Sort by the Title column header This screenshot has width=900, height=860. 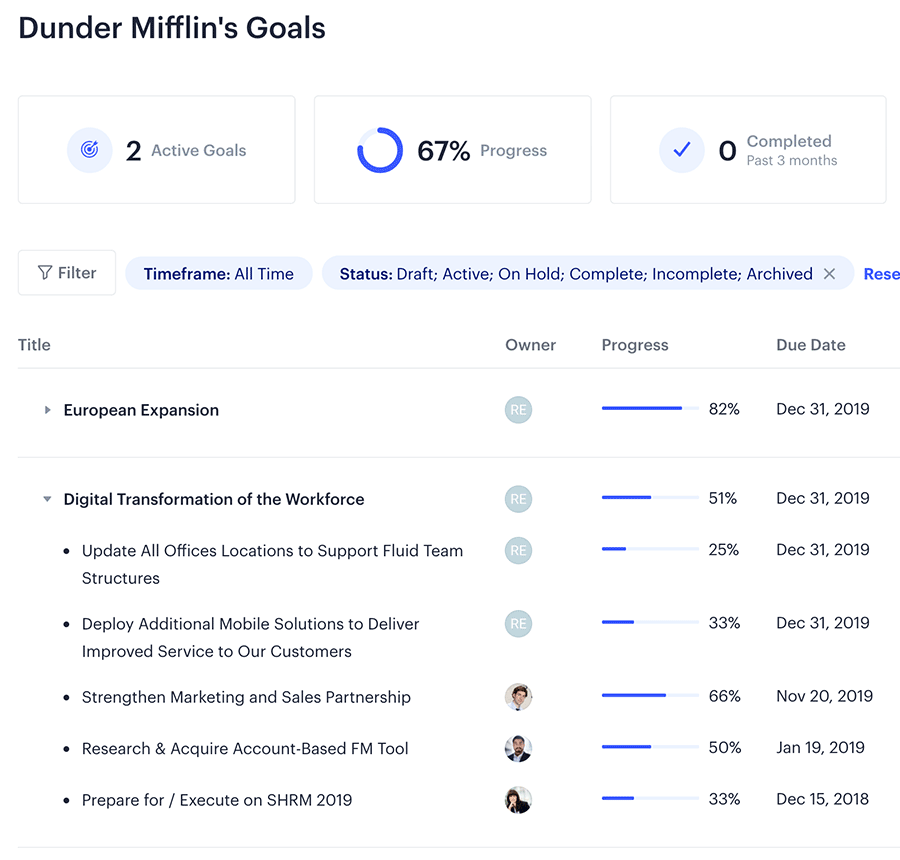click(34, 344)
